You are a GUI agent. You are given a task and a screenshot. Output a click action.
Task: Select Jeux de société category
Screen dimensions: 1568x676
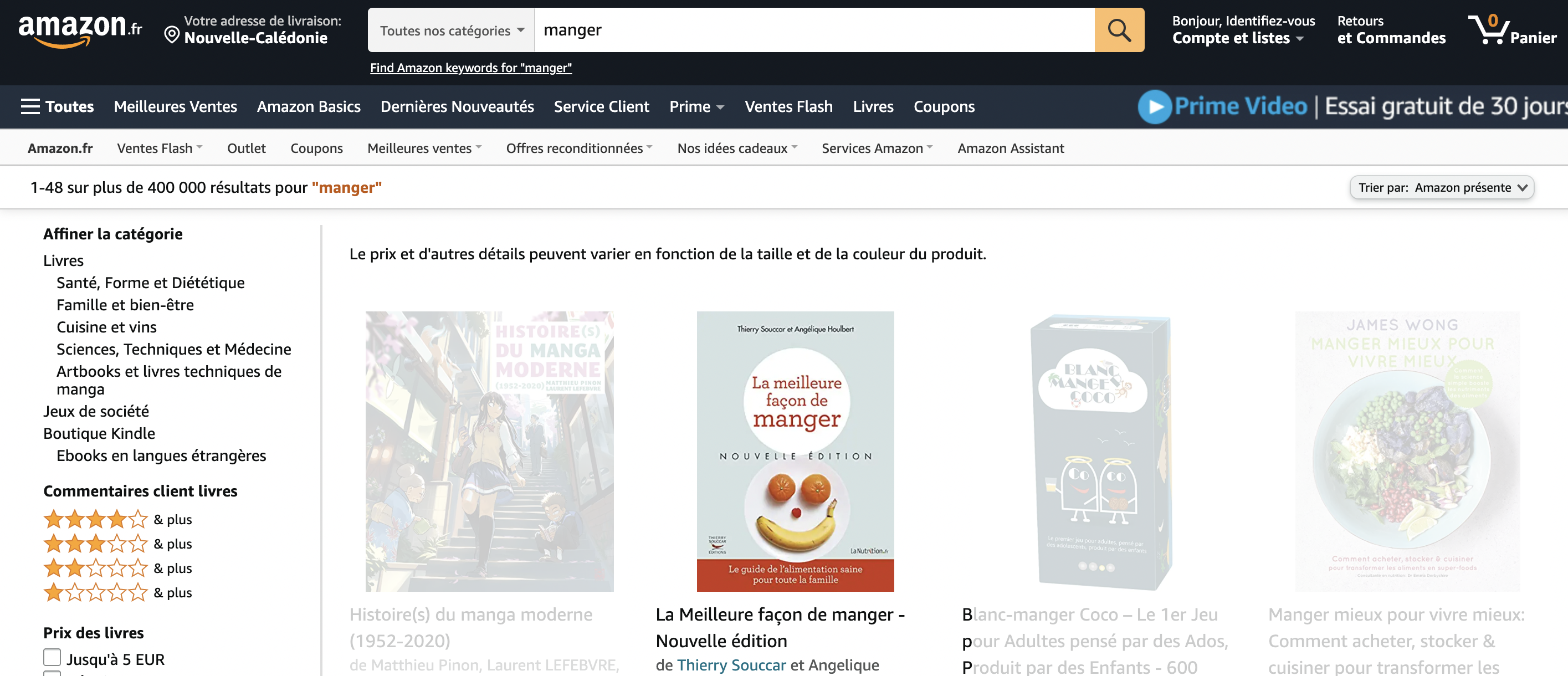[95, 411]
